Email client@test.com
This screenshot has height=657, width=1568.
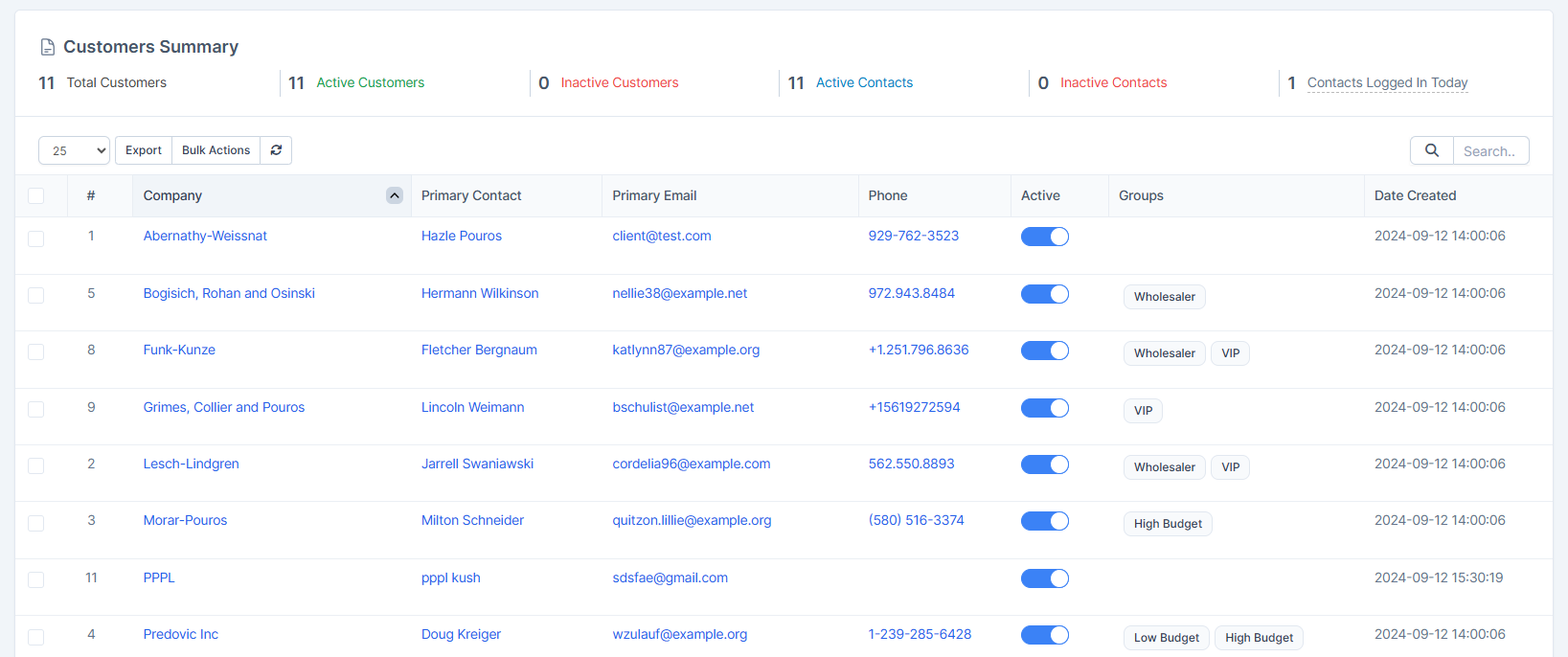tap(662, 236)
